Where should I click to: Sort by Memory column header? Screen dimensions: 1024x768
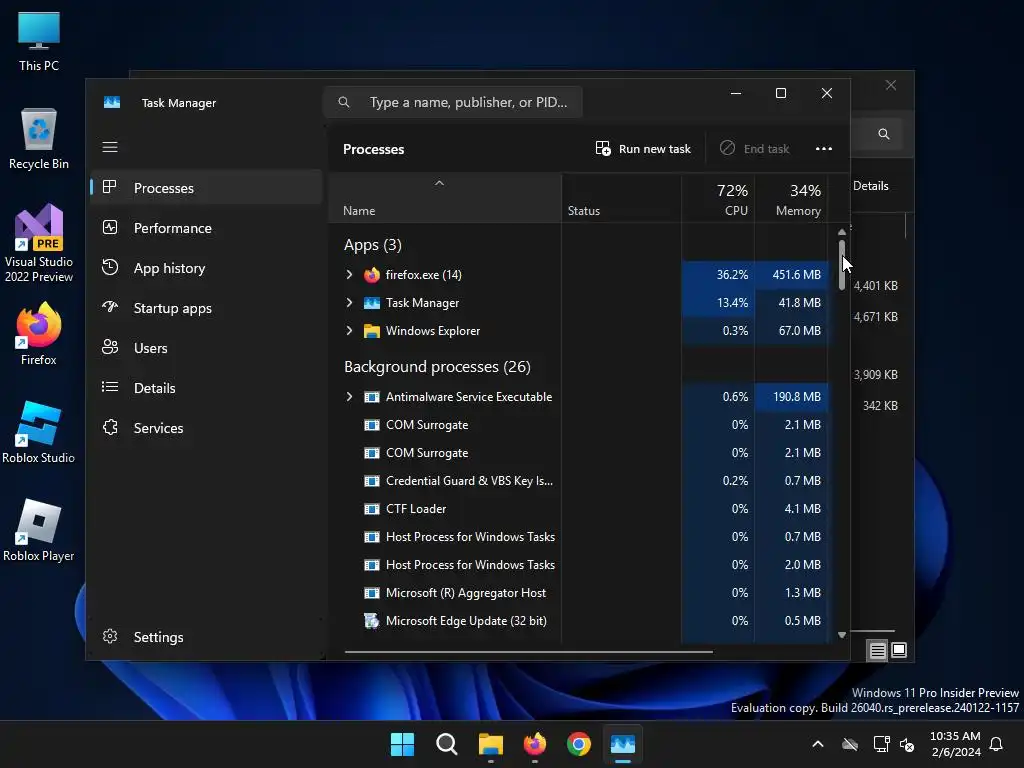click(792, 199)
